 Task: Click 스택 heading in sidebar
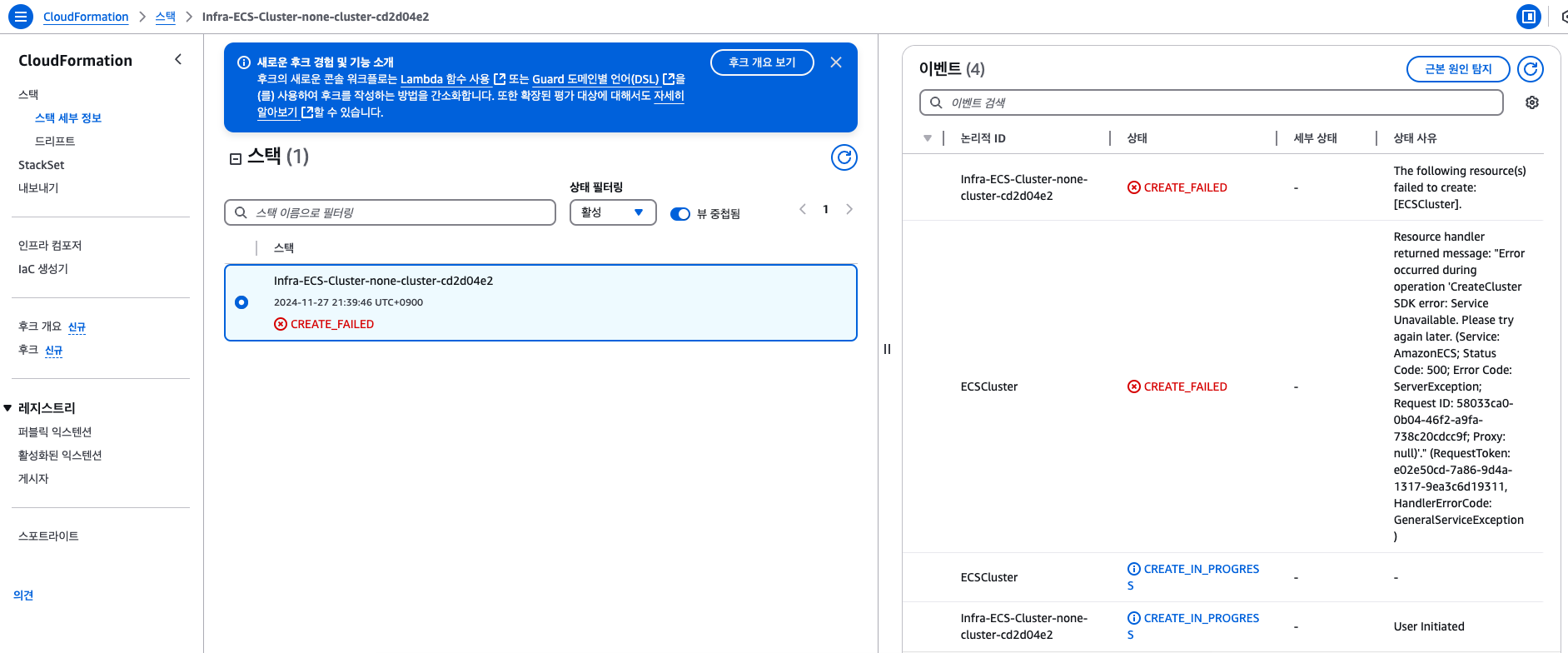click(28, 95)
